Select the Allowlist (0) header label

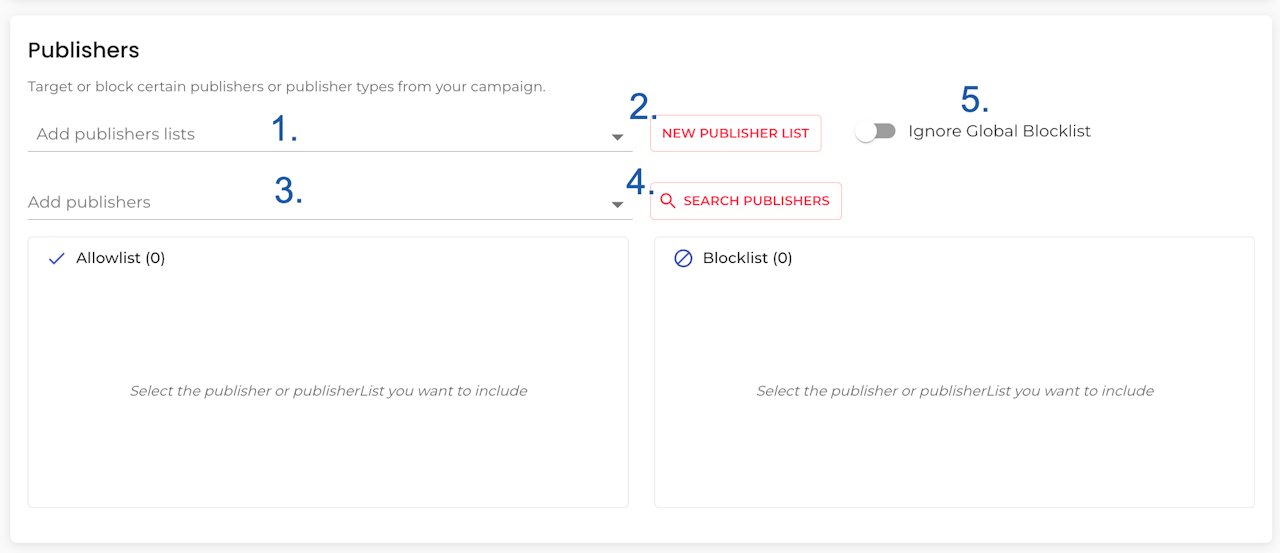pyautogui.click(x=121, y=258)
